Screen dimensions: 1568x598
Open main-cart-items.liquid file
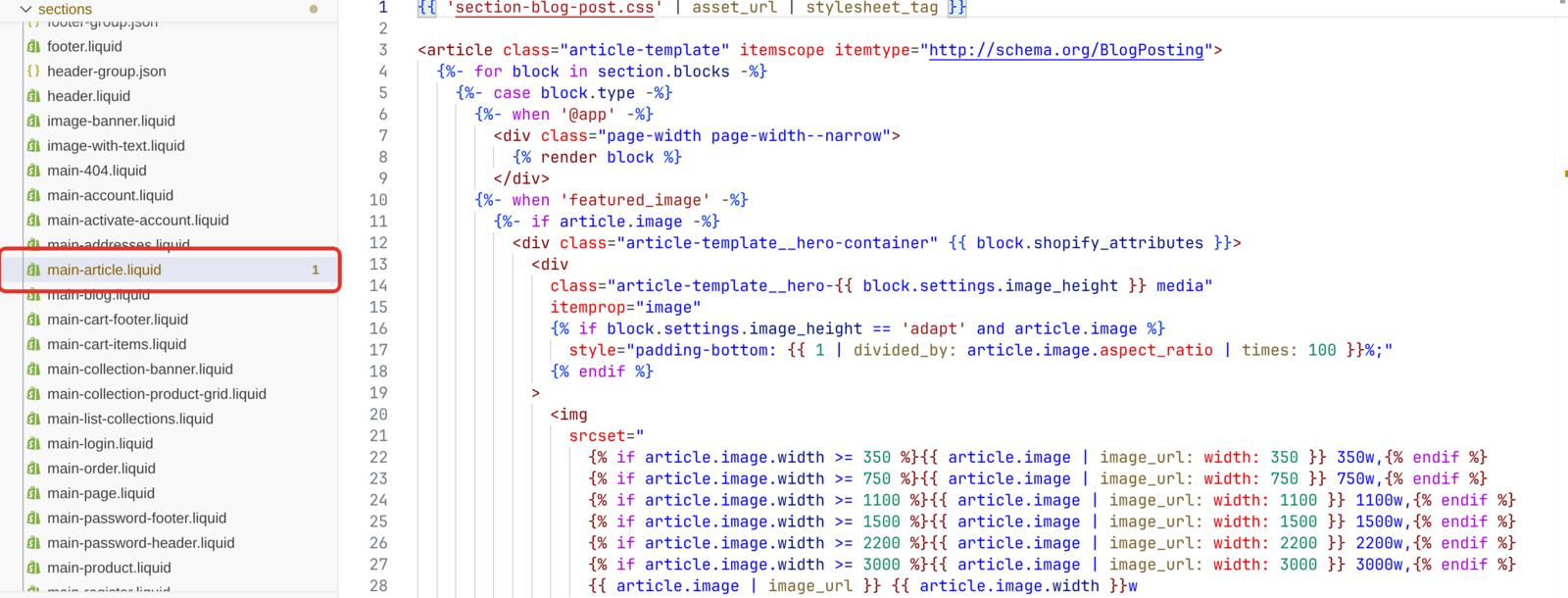pos(116,344)
